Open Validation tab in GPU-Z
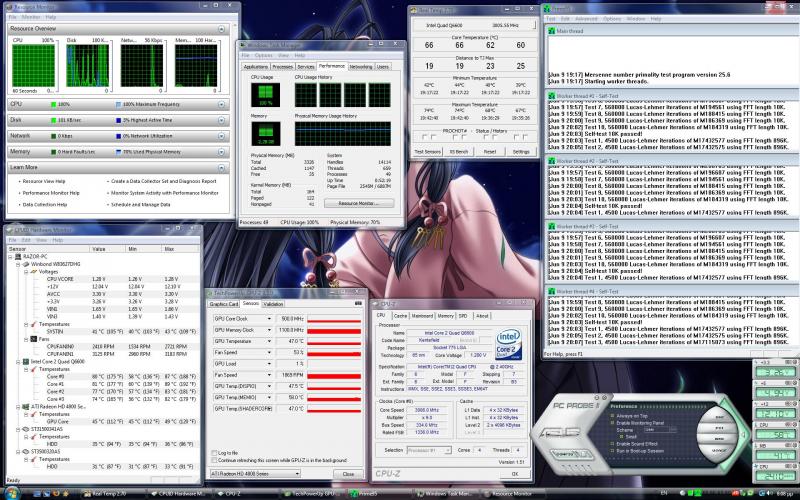The width and height of the screenshot is (800, 500). [273, 304]
